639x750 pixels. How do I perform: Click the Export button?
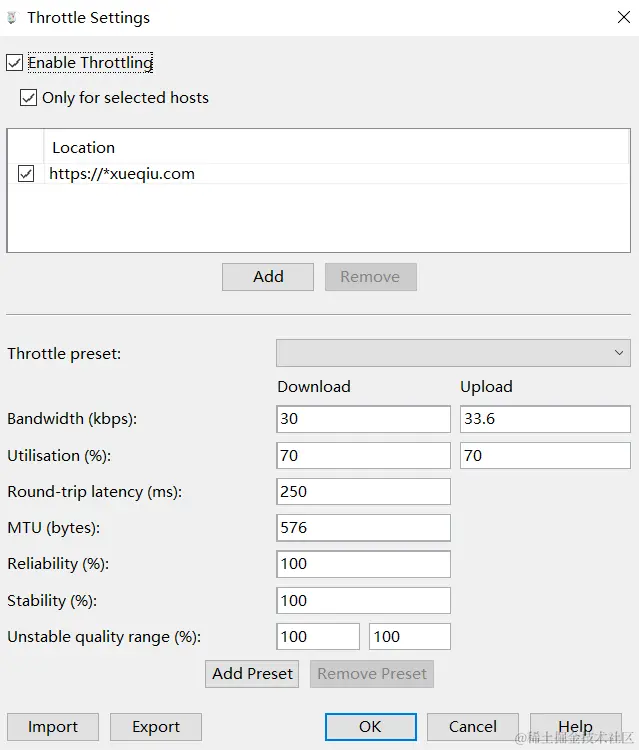[x=156, y=727]
